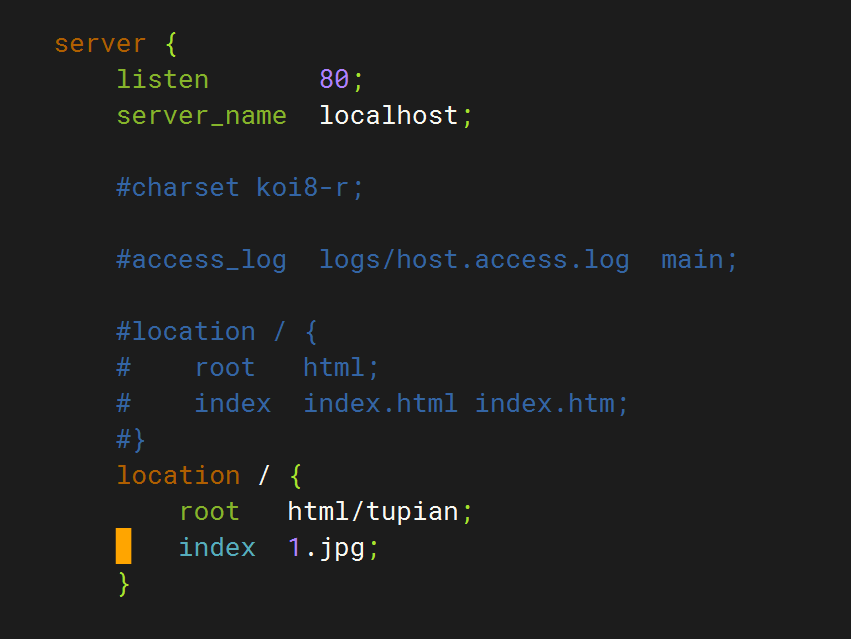Select the 'logs/host.access.log' path text
This screenshot has width=851, height=639.
coord(474,259)
